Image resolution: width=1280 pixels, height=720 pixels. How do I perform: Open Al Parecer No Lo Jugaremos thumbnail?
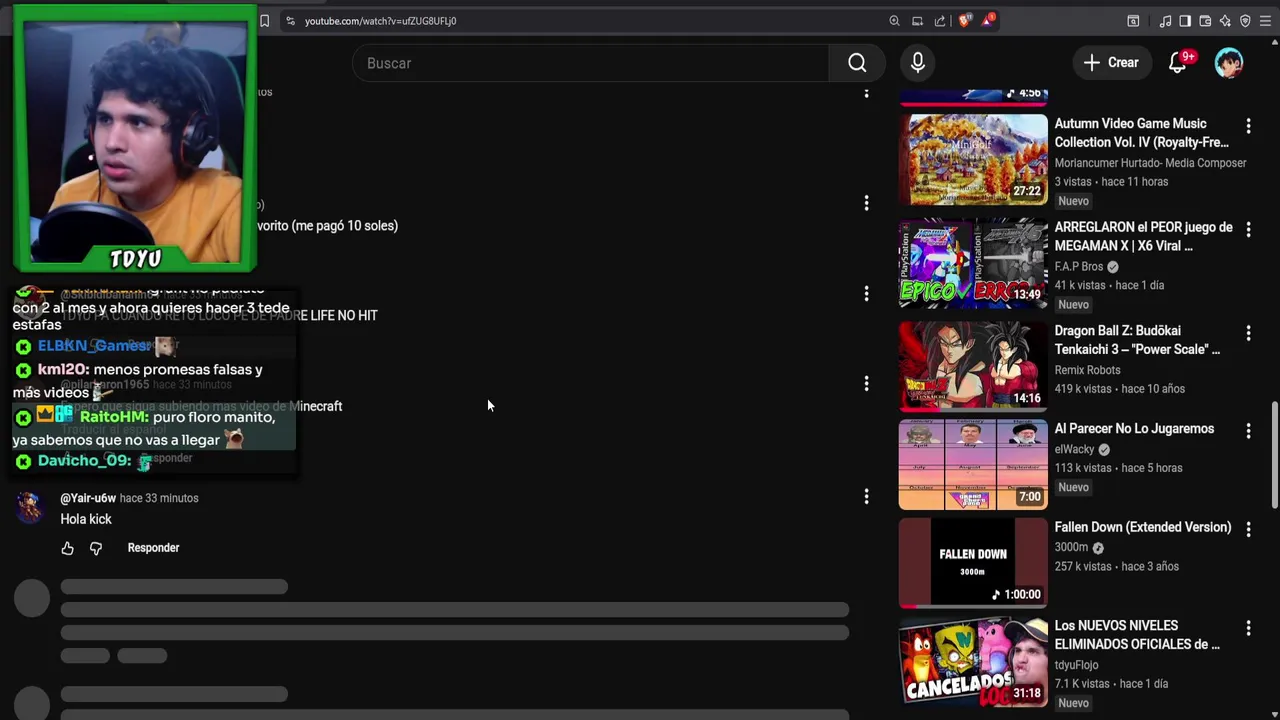point(973,464)
